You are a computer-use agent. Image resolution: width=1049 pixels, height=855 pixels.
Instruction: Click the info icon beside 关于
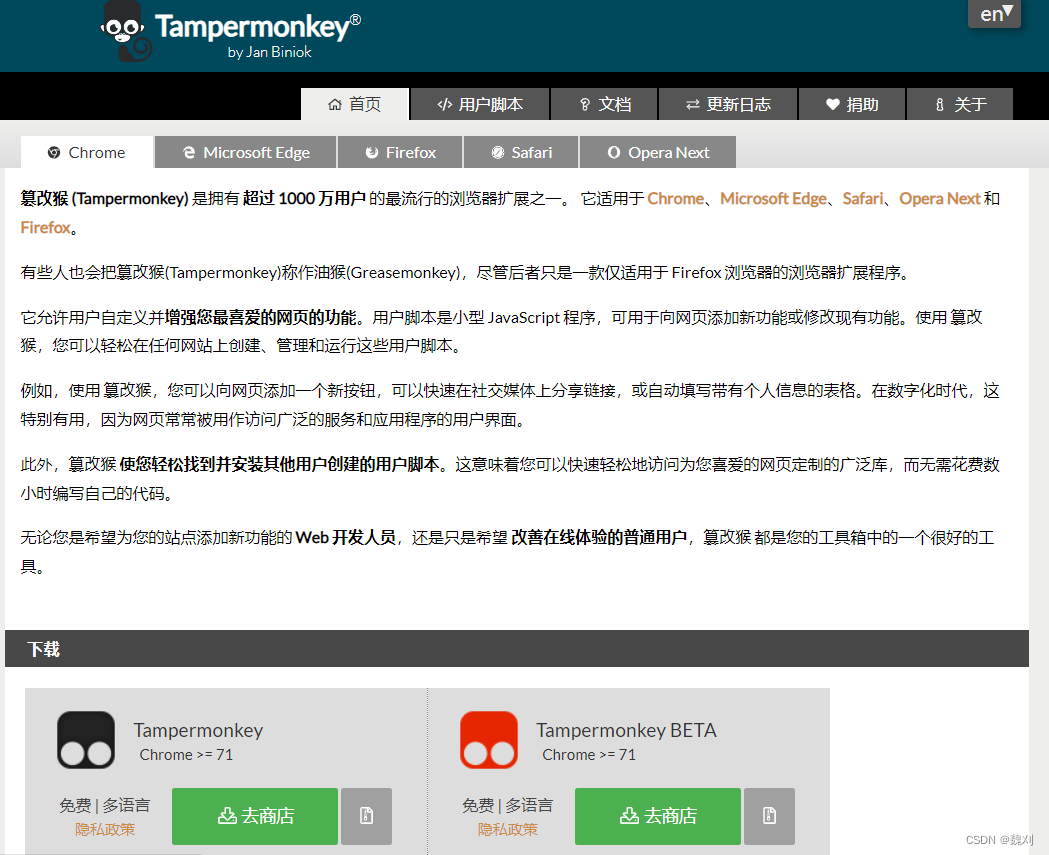[939, 104]
